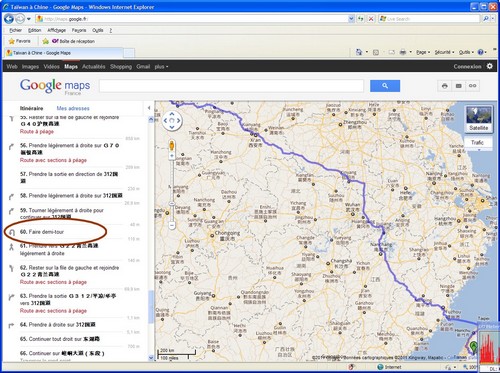This screenshot has width=500, height=373.
Task: Click the Home page icon in command bar
Action: [x=359, y=52]
